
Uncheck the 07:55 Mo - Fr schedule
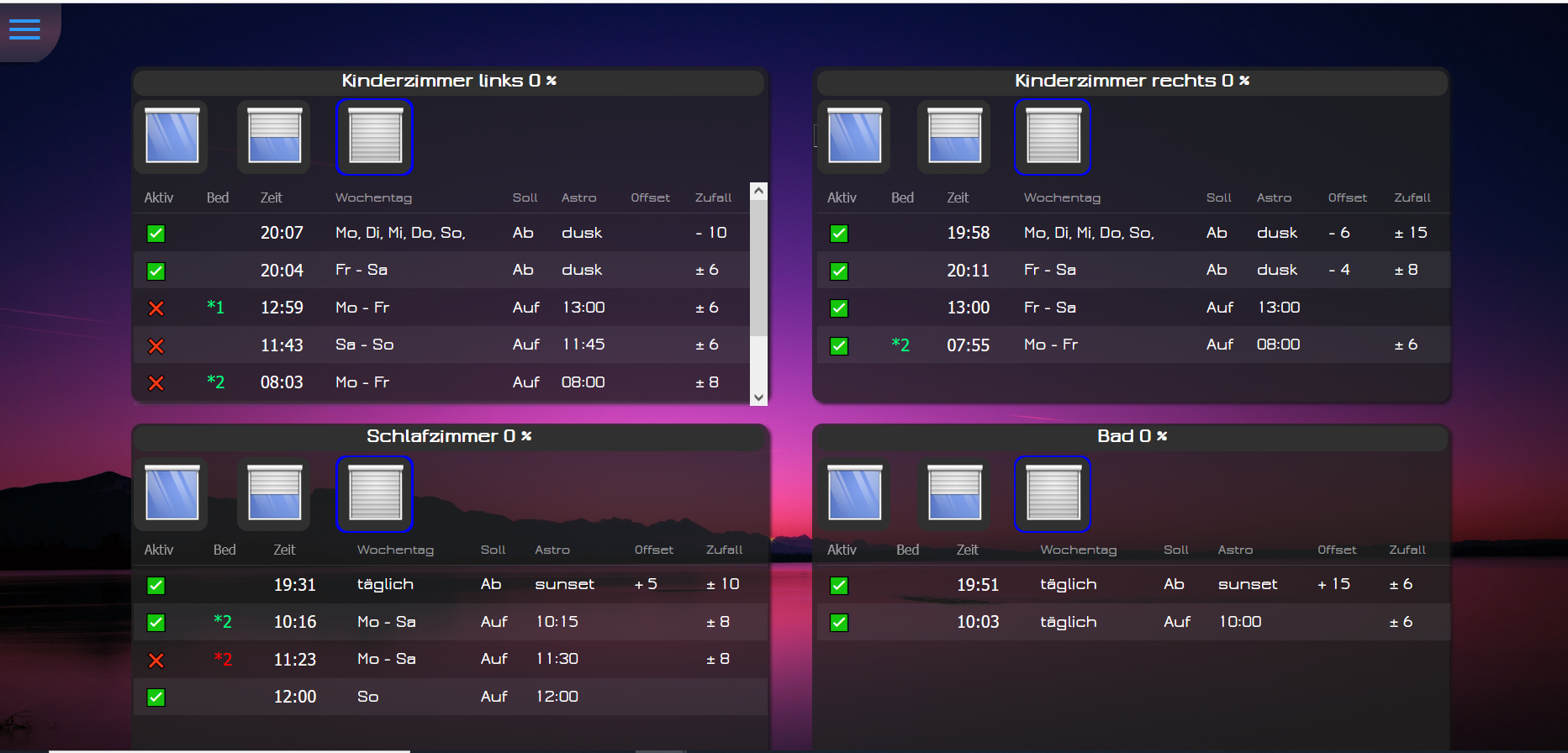[839, 345]
